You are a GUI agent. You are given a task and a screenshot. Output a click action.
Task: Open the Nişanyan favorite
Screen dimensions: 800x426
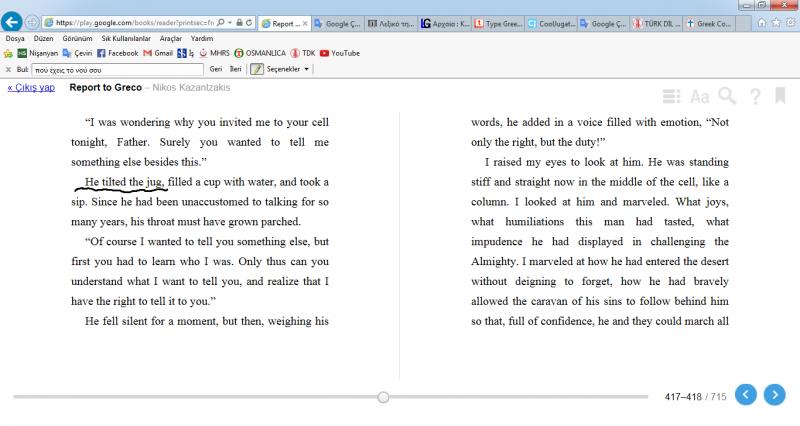pyautogui.click(x=38, y=53)
